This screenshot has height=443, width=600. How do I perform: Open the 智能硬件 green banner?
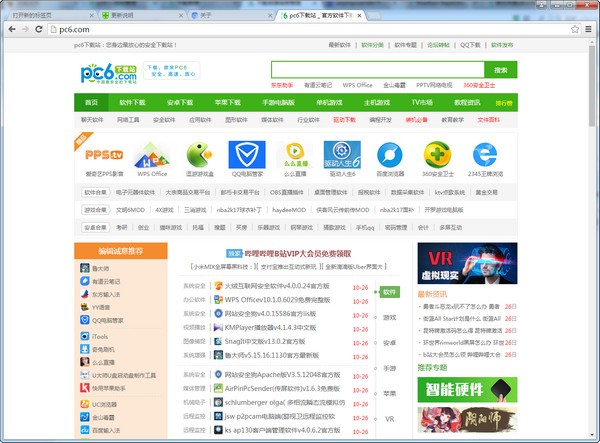click(x=467, y=389)
